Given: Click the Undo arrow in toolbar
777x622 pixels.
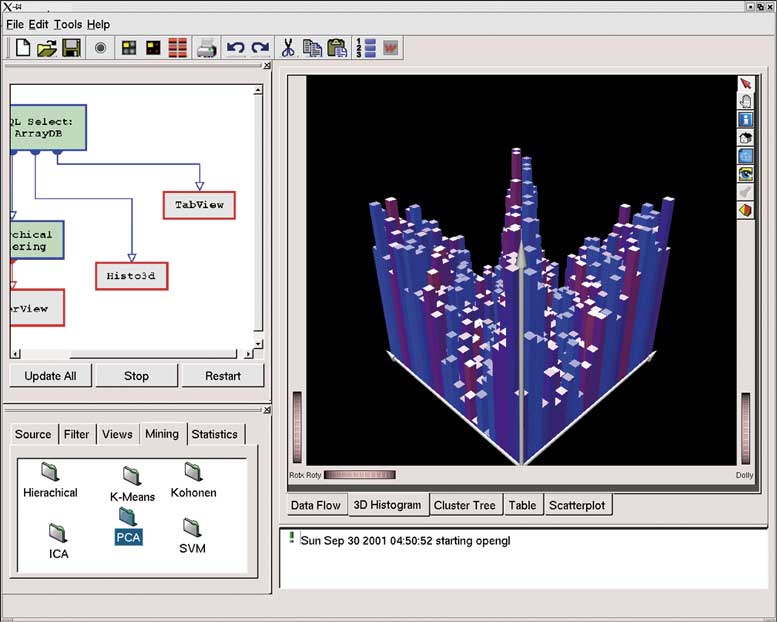Looking at the screenshot, I should (x=235, y=47).
